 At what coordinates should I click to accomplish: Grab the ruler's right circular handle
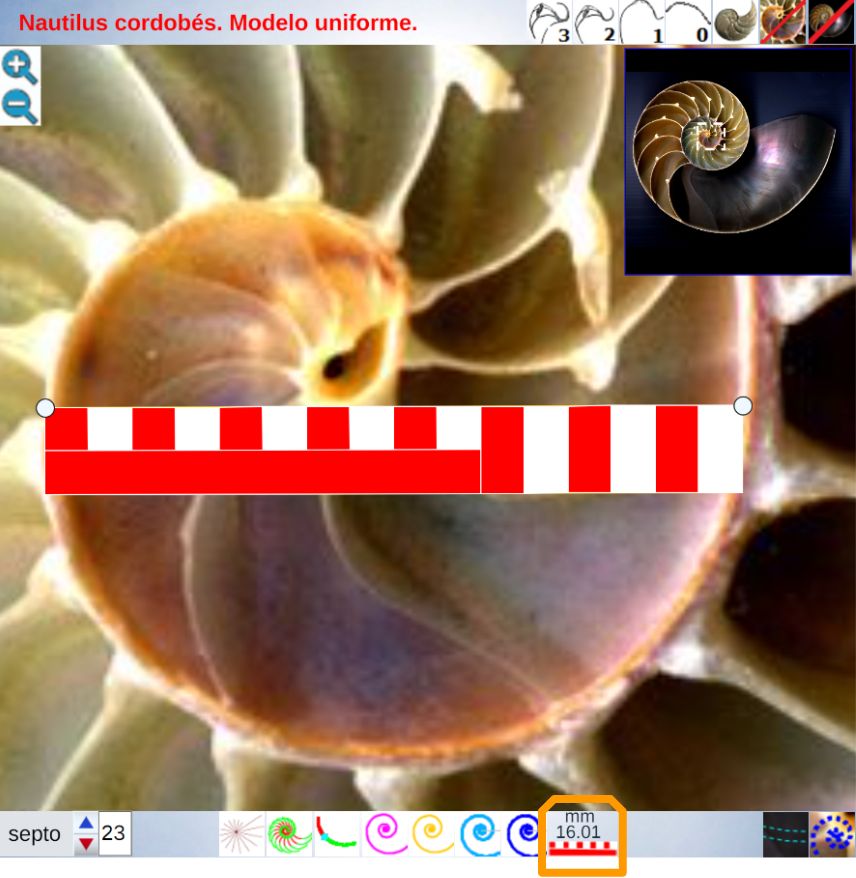coord(742,406)
